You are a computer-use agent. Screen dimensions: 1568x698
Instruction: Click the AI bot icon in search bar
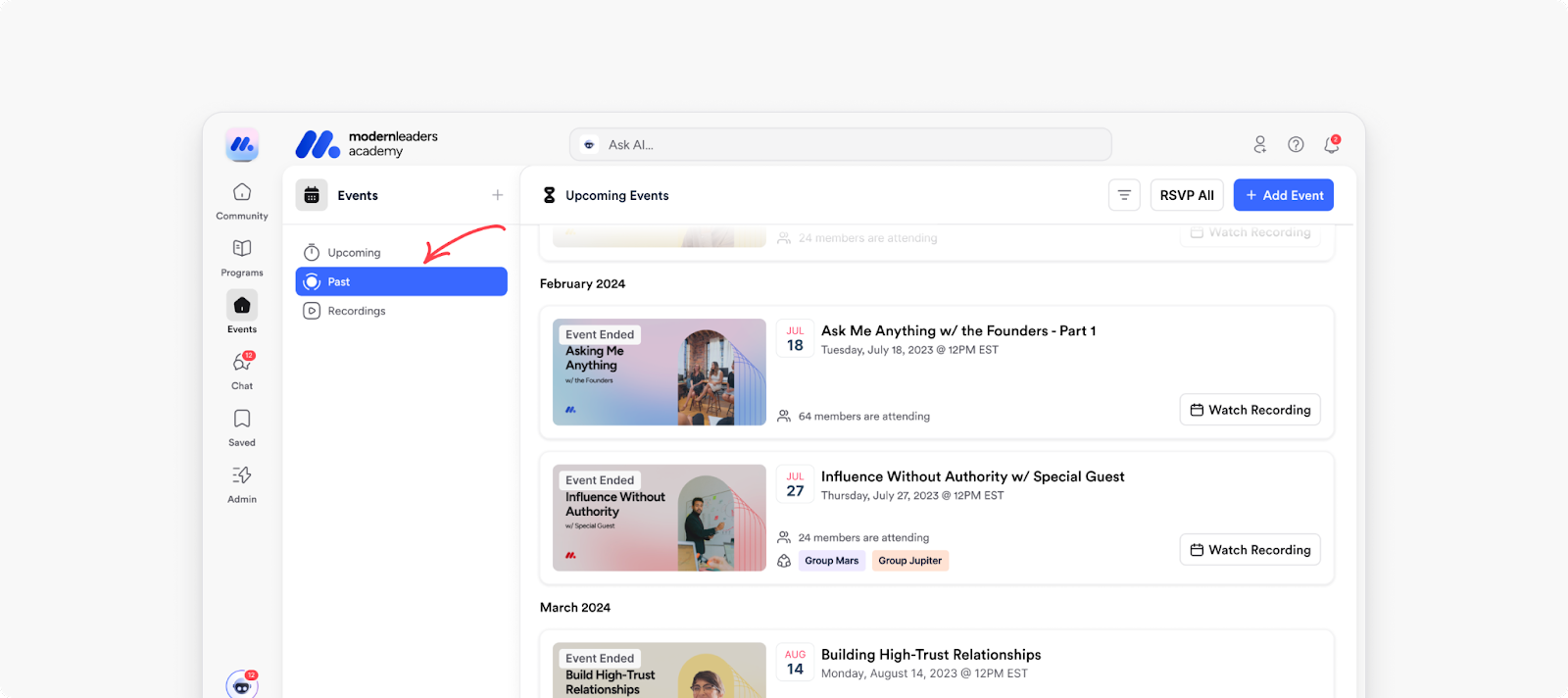589,145
